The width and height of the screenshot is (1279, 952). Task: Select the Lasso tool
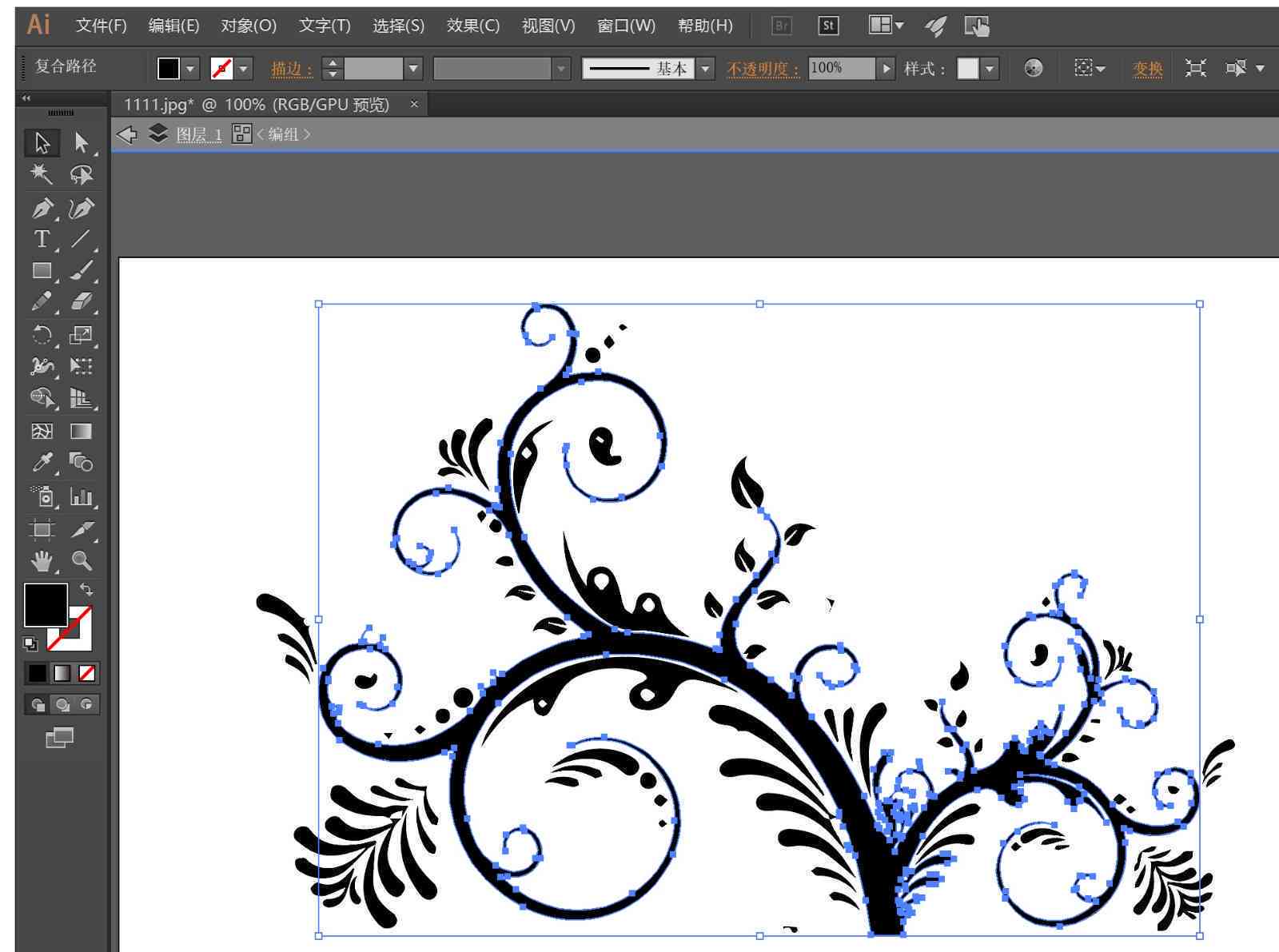81,174
